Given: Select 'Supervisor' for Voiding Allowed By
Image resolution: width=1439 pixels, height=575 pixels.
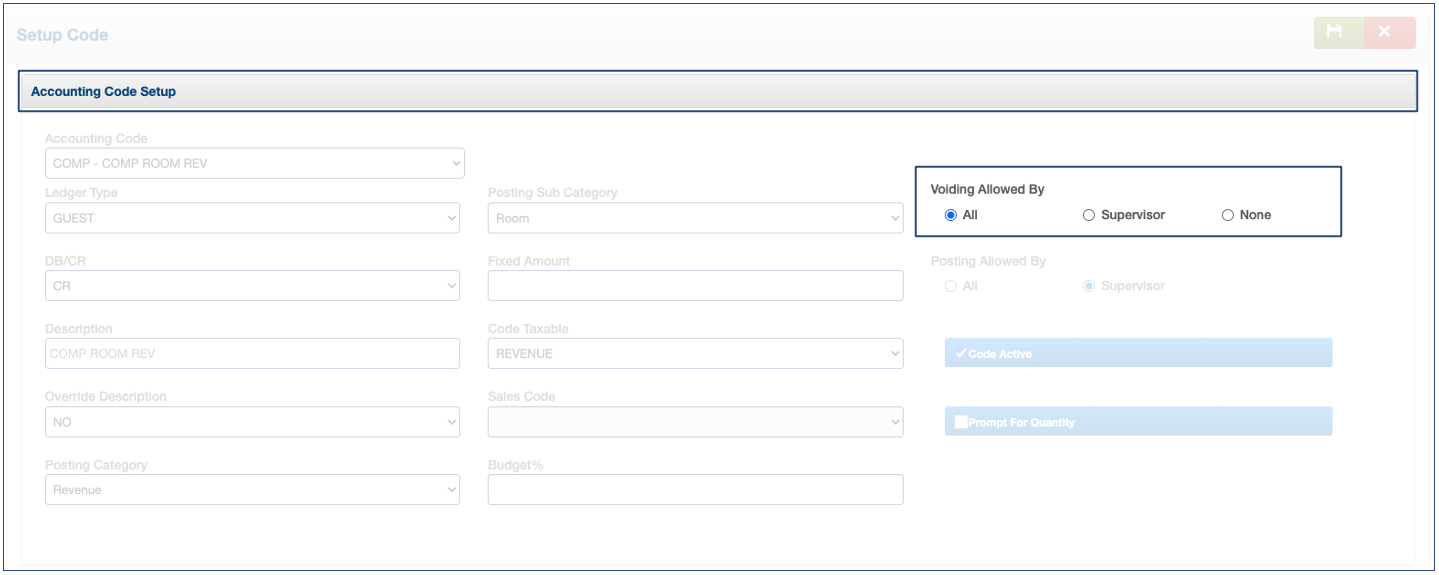Looking at the screenshot, I should [1089, 215].
